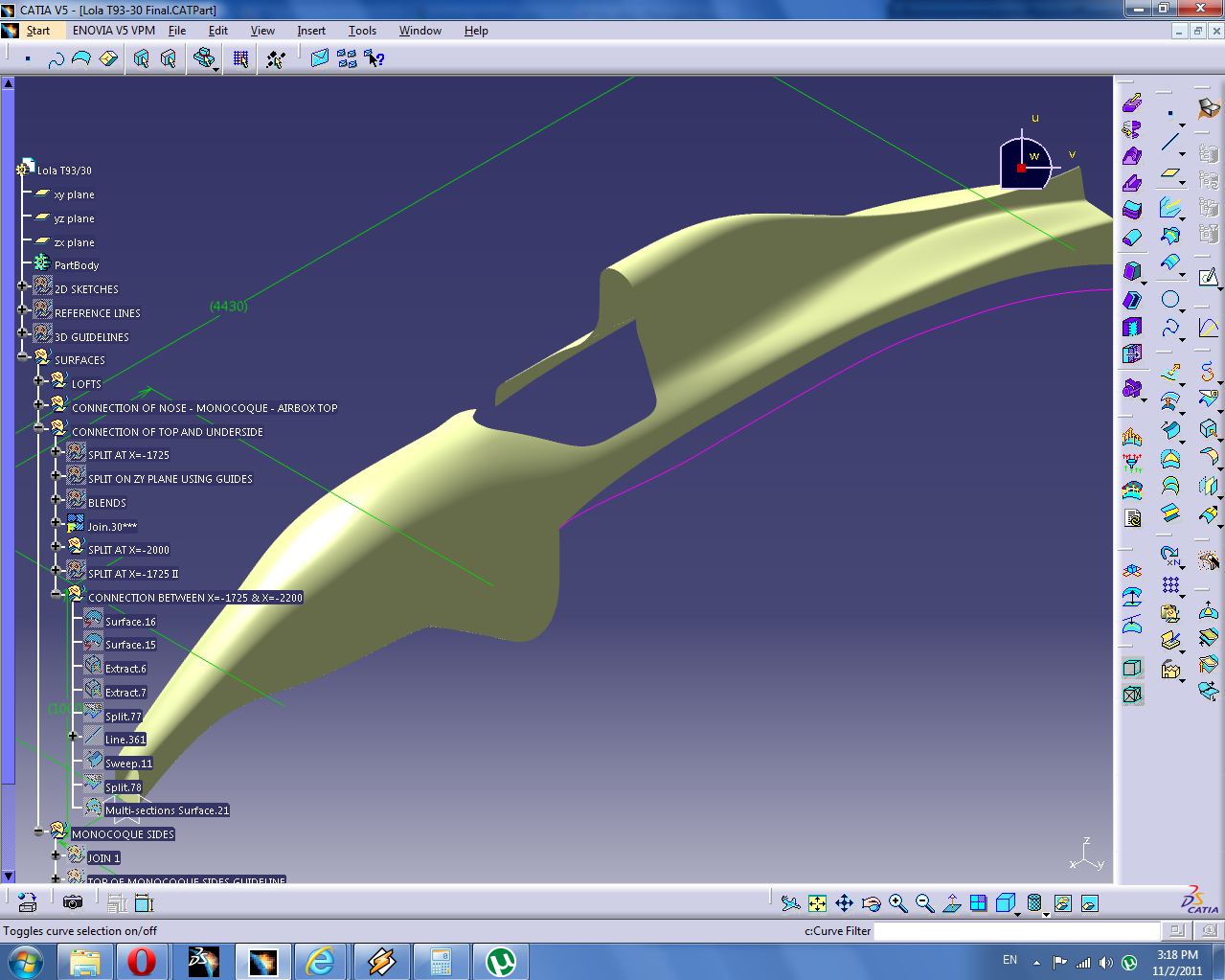Toggle the work on support grid
Image resolution: width=1225 pixels, height=980 pixels.
240,58
